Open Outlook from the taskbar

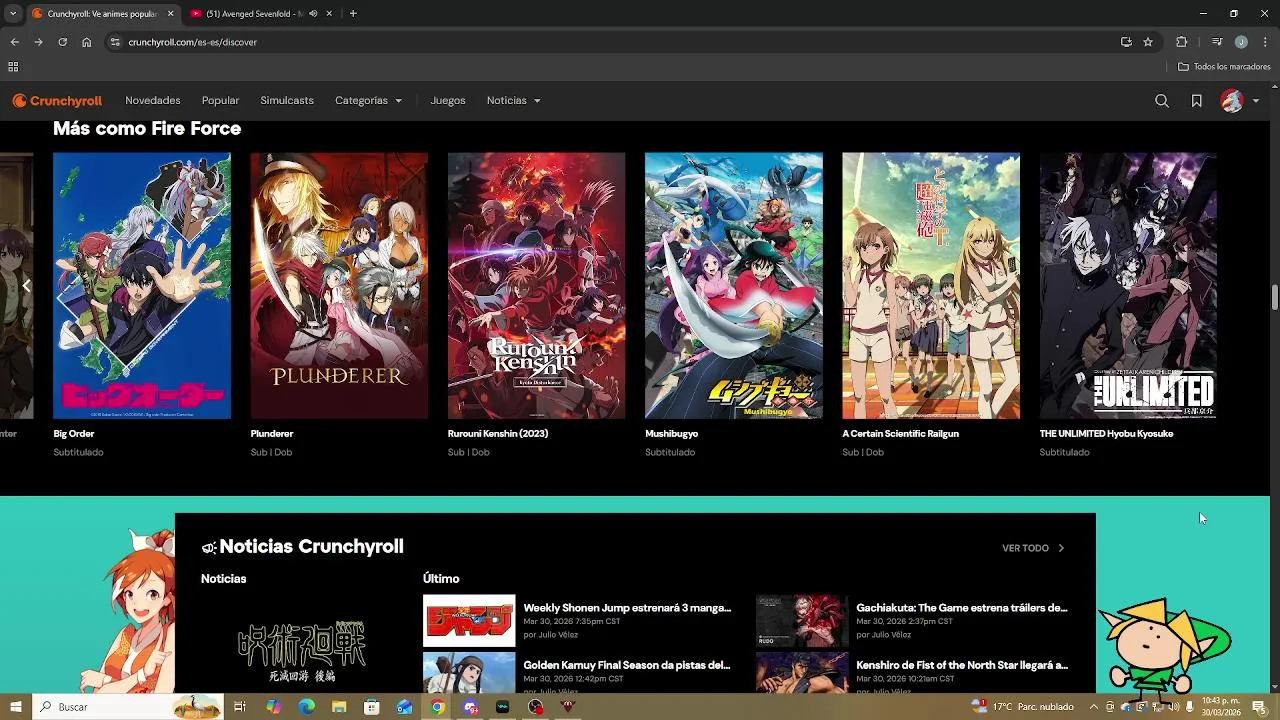tap(404, 707)
